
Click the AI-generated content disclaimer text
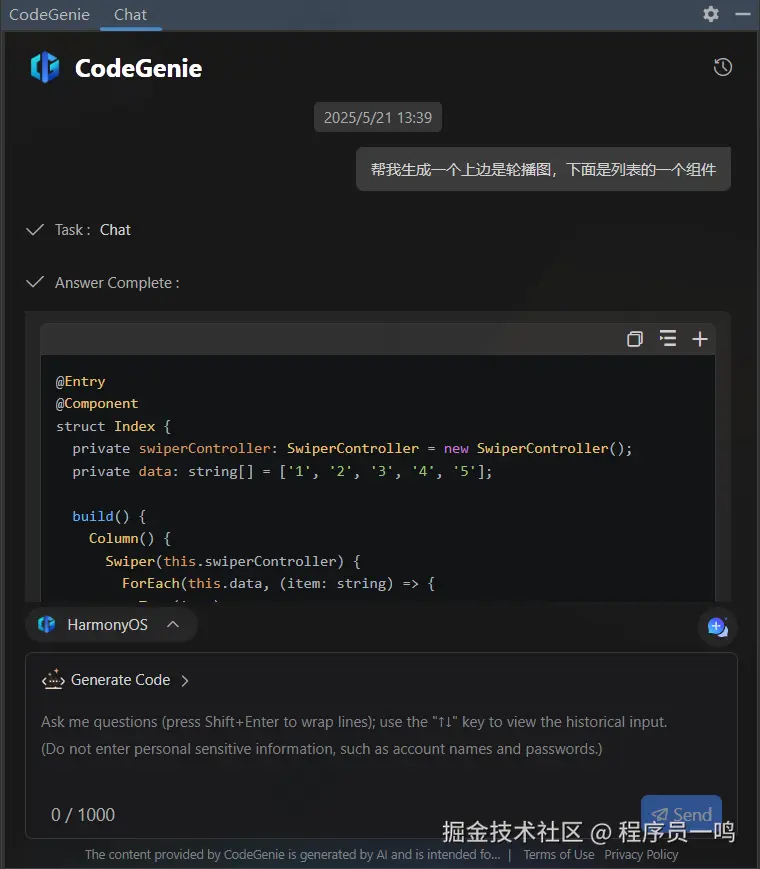pyautogui.click(x=292, y=855)
